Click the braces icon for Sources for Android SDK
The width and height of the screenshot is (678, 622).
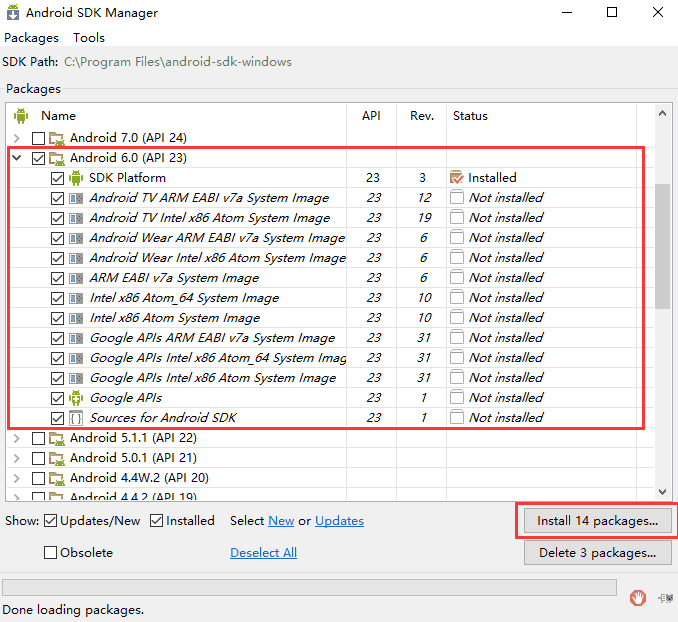coord(76,418)
